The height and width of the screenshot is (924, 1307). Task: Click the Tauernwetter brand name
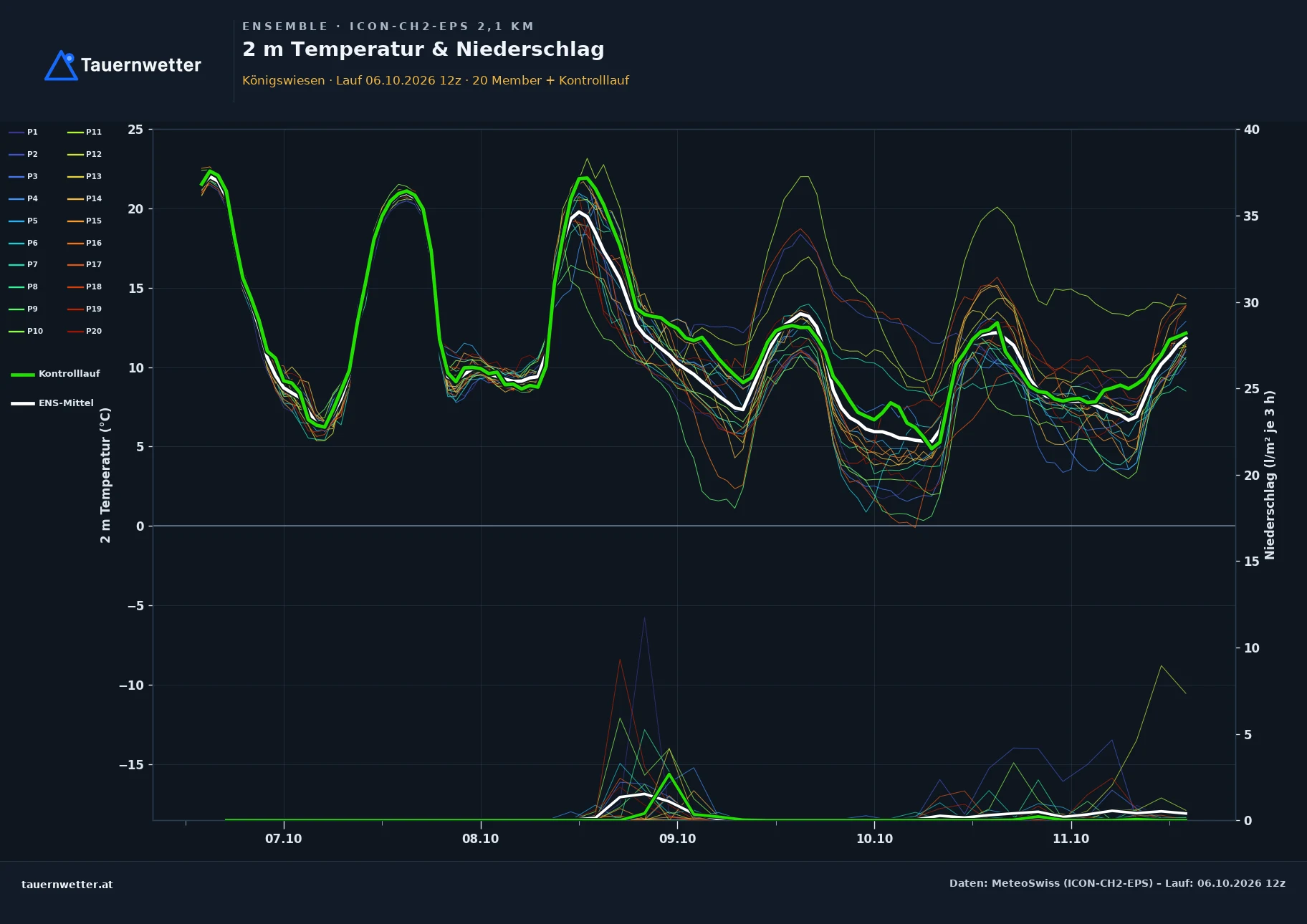tap(141, 65)
